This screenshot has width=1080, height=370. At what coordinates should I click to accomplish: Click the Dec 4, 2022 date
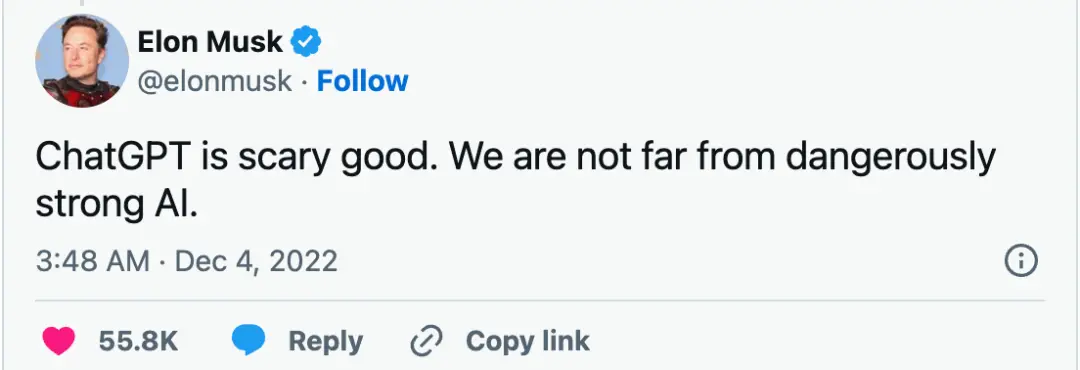click(x=256, y=262)
